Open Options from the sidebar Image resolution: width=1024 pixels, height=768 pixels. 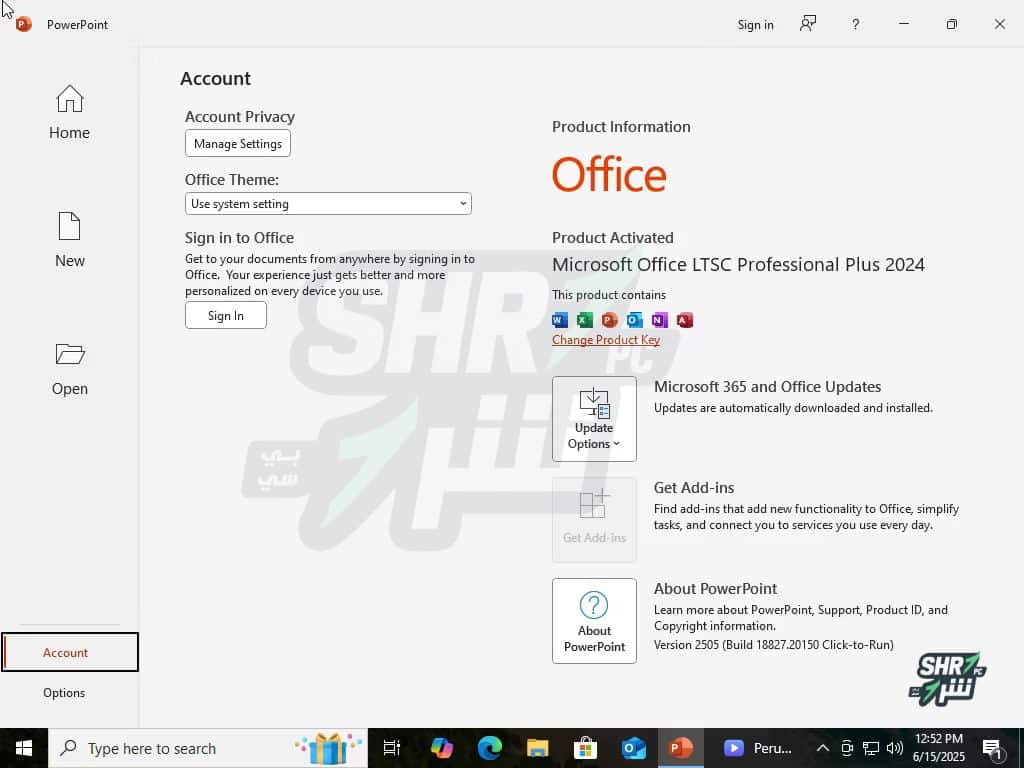(64, 692)
